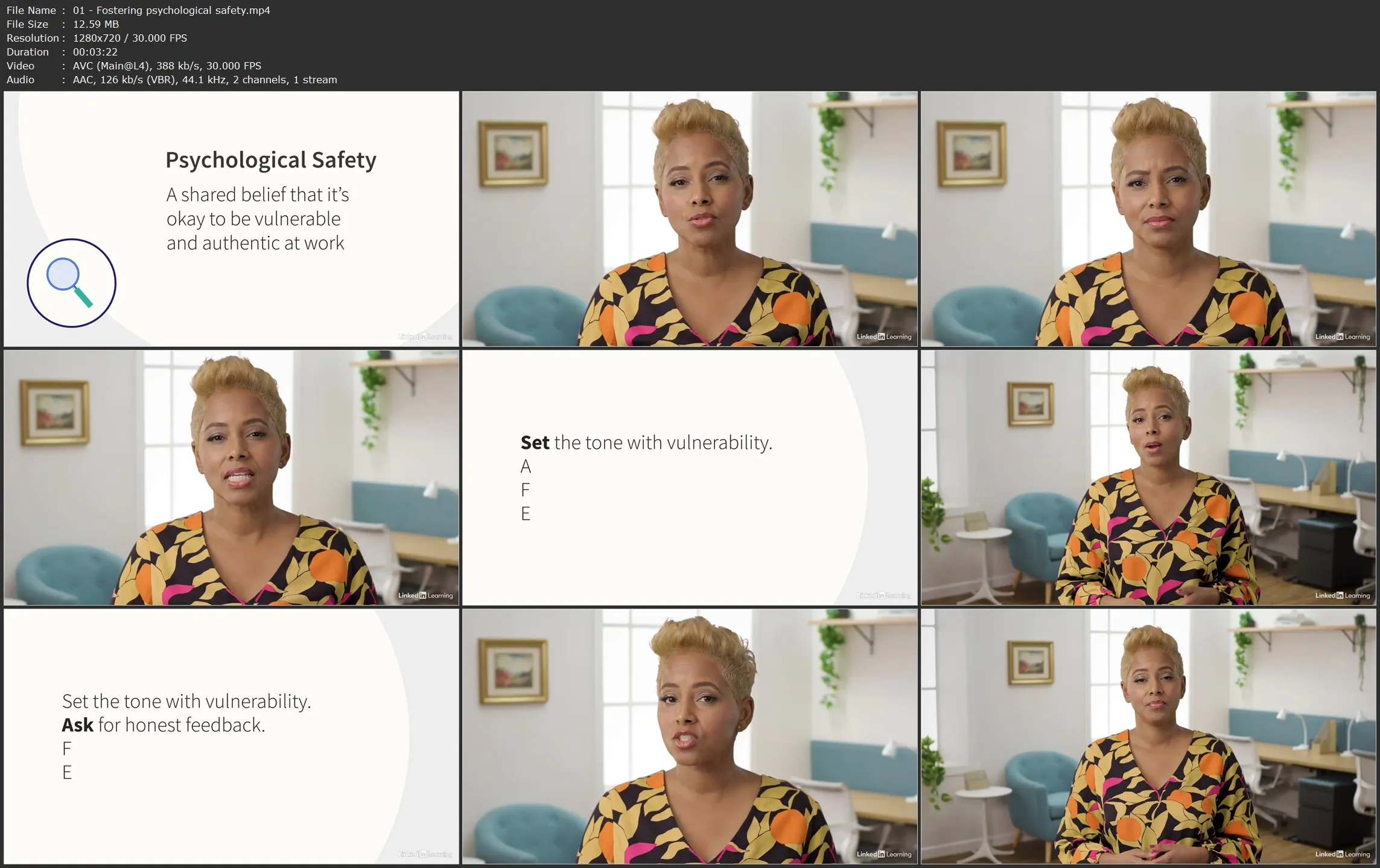Click the duration value "00:03:22"
This screenshot has width=1380, height=868.
click(x=95, y=52)
